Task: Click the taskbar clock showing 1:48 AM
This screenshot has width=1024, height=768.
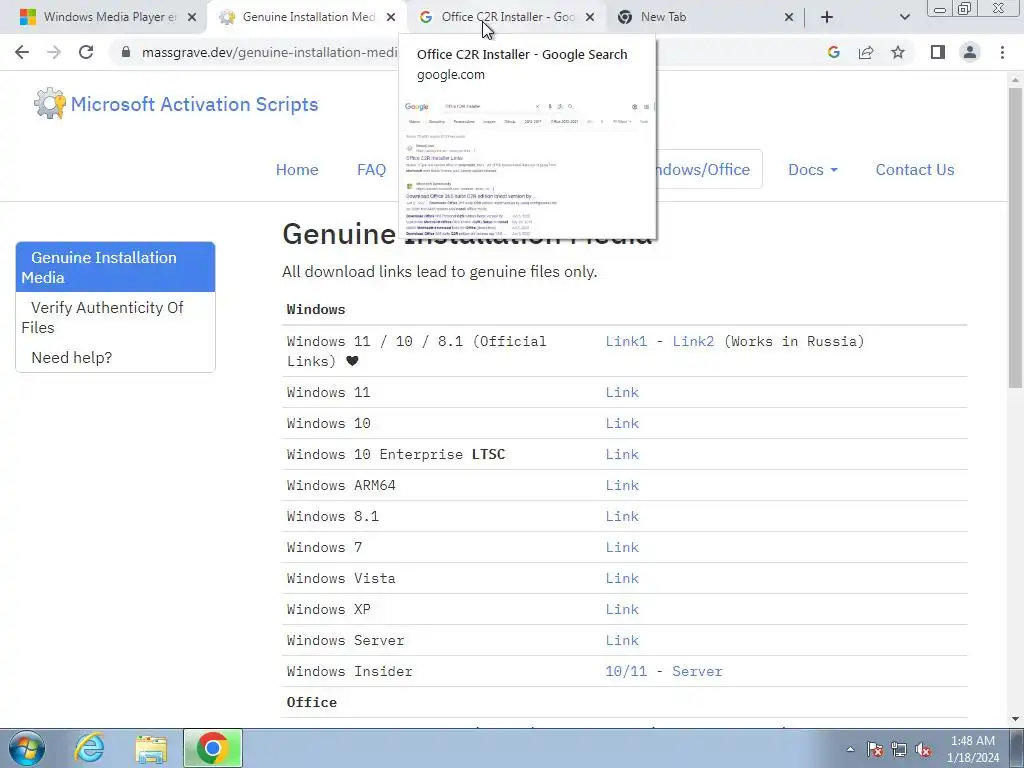Action: coord(972,749)
